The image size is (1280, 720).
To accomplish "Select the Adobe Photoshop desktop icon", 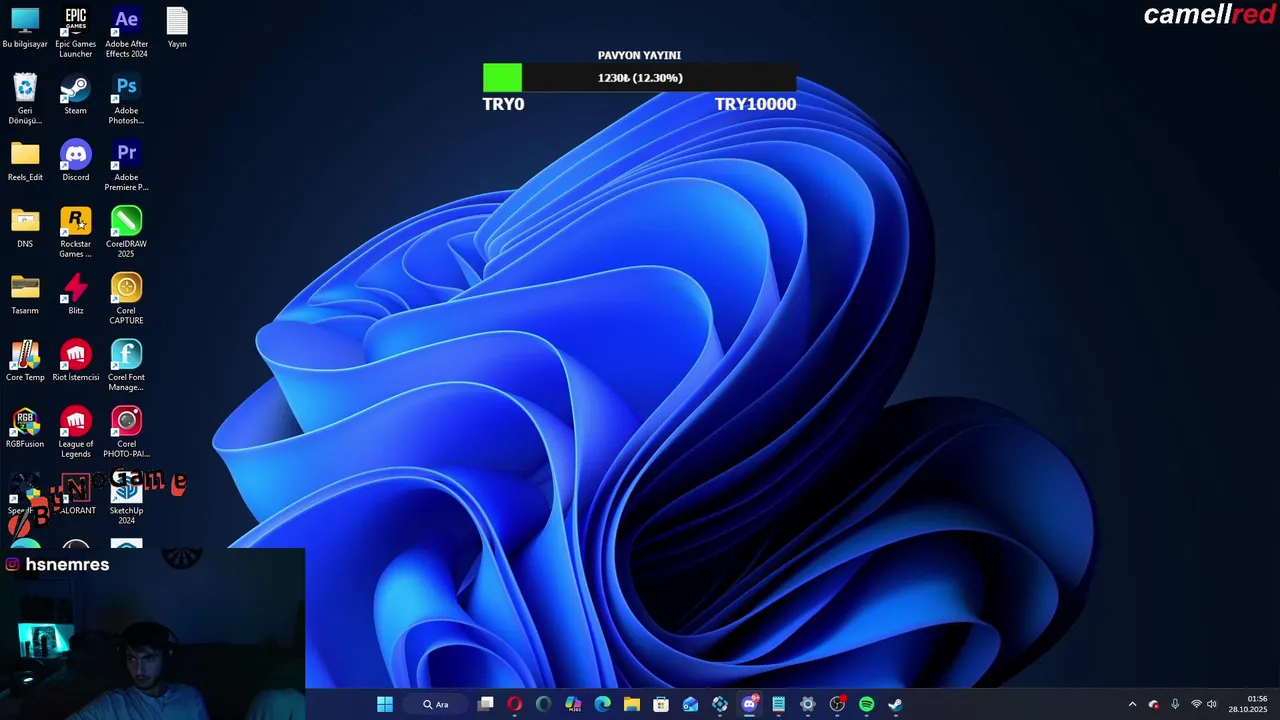I will [126, 99].
